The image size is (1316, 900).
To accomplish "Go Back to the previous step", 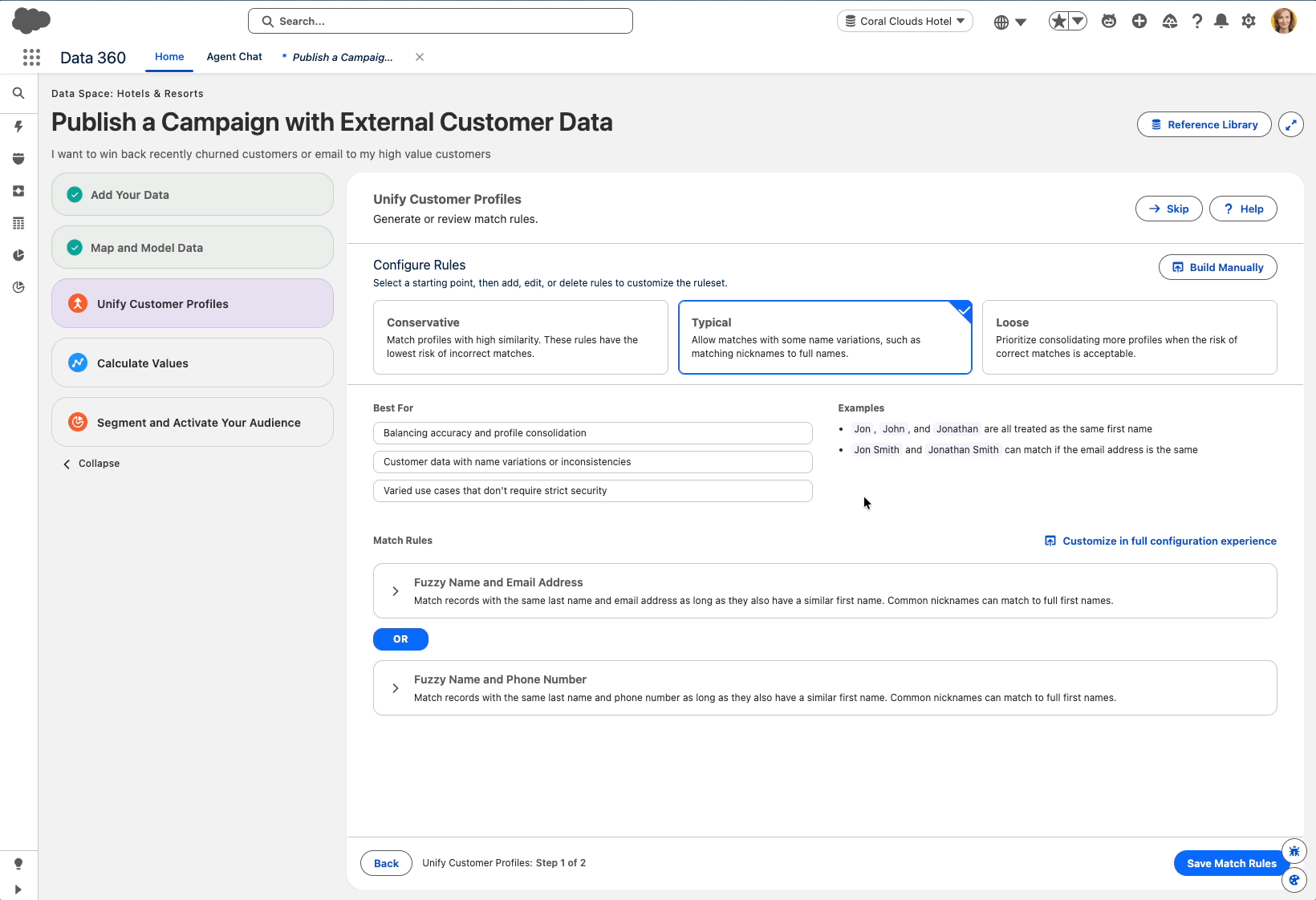I will pyautogui.click(x=386, y=863).
